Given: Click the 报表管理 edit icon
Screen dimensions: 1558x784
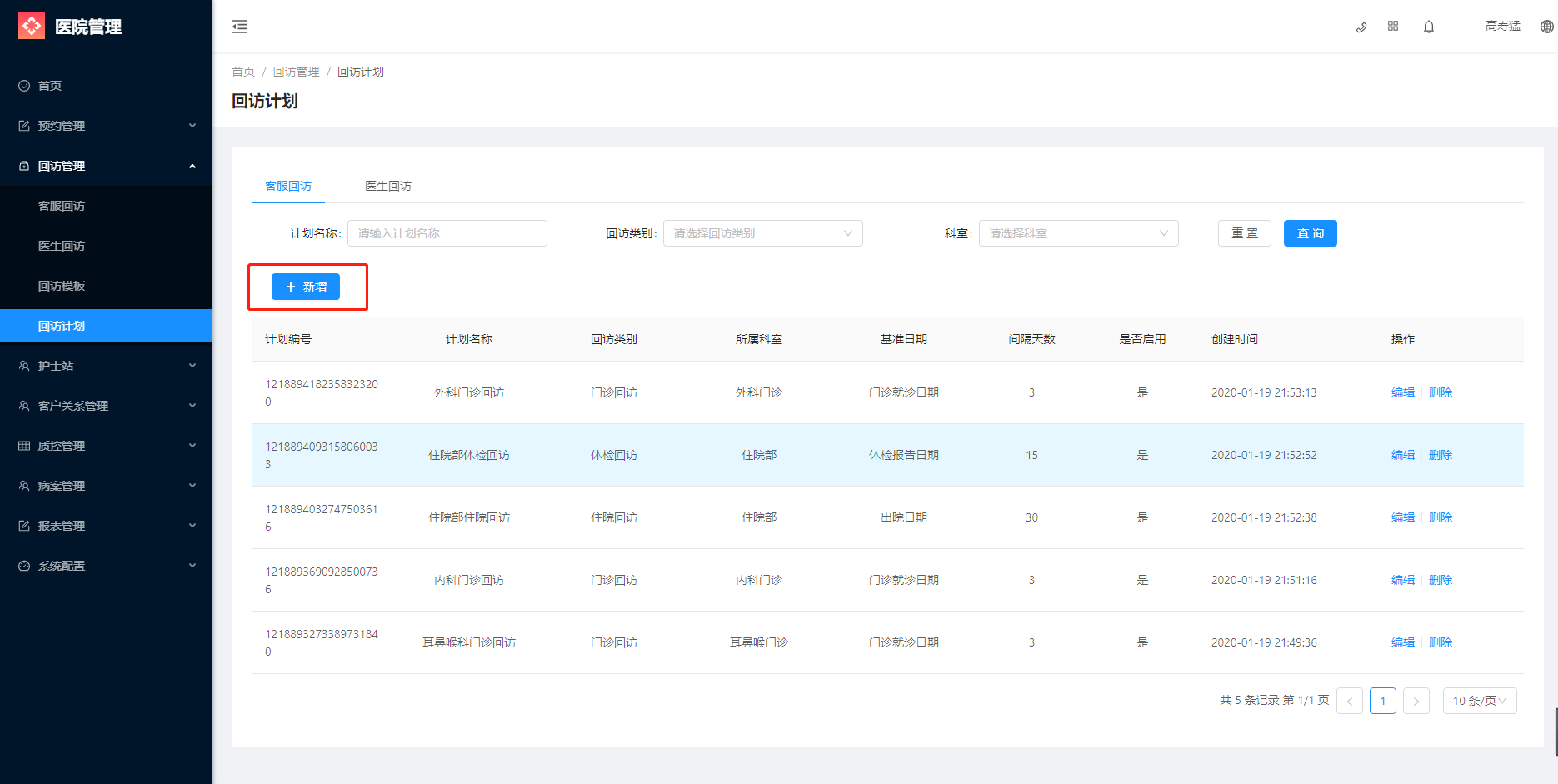Looking at the screenshot, I should [24, 526].
